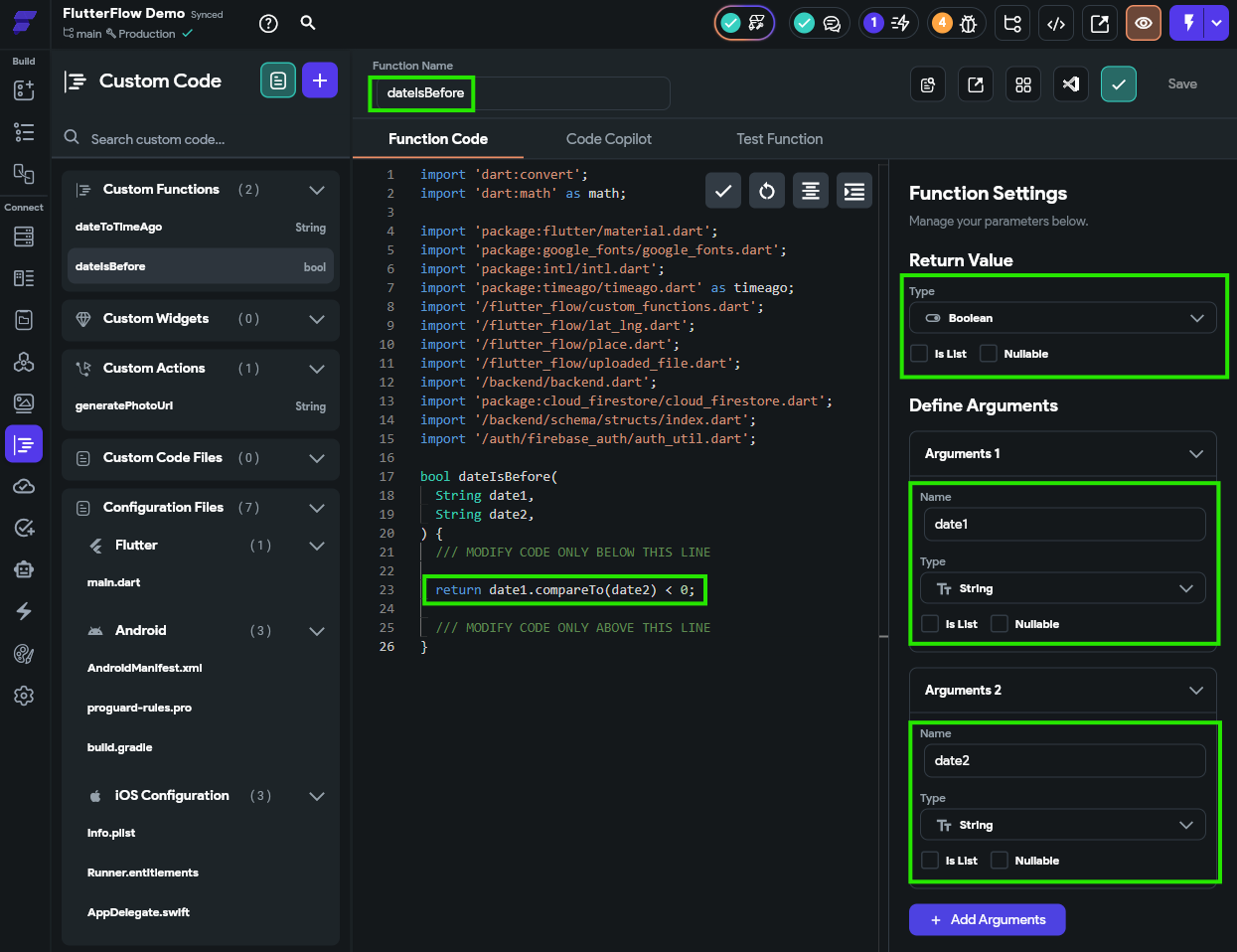Open the Return Value Boolean type dropdown
This screenshot has height=952, width=1237.
[x=1063, y=318]
